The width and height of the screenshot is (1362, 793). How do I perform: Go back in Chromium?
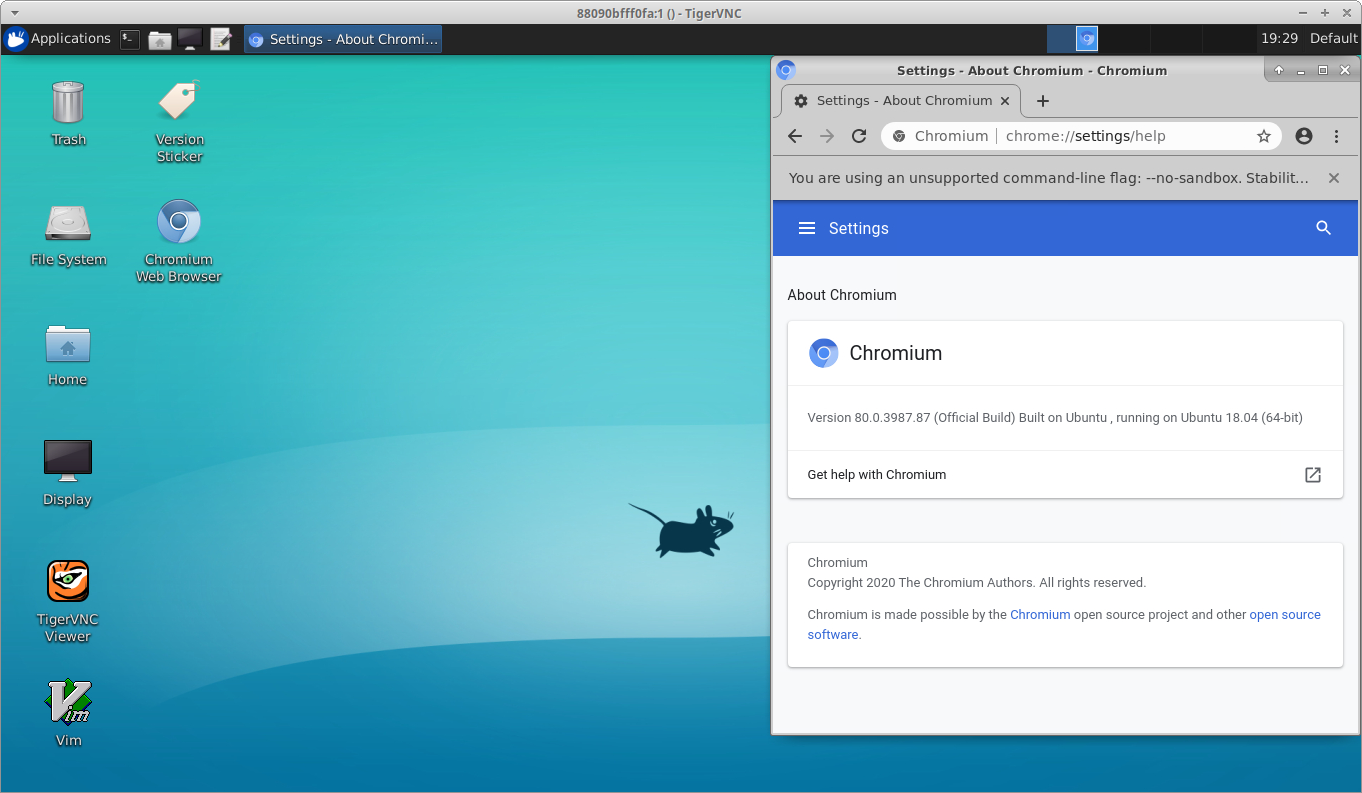click(x=795, y=136)
